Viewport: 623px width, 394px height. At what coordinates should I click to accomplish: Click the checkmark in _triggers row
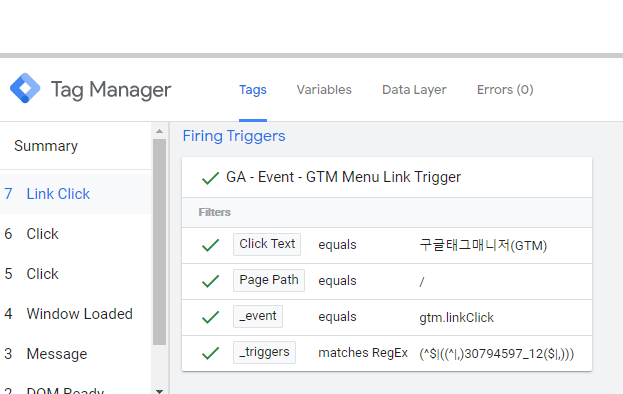coord(211,353)
